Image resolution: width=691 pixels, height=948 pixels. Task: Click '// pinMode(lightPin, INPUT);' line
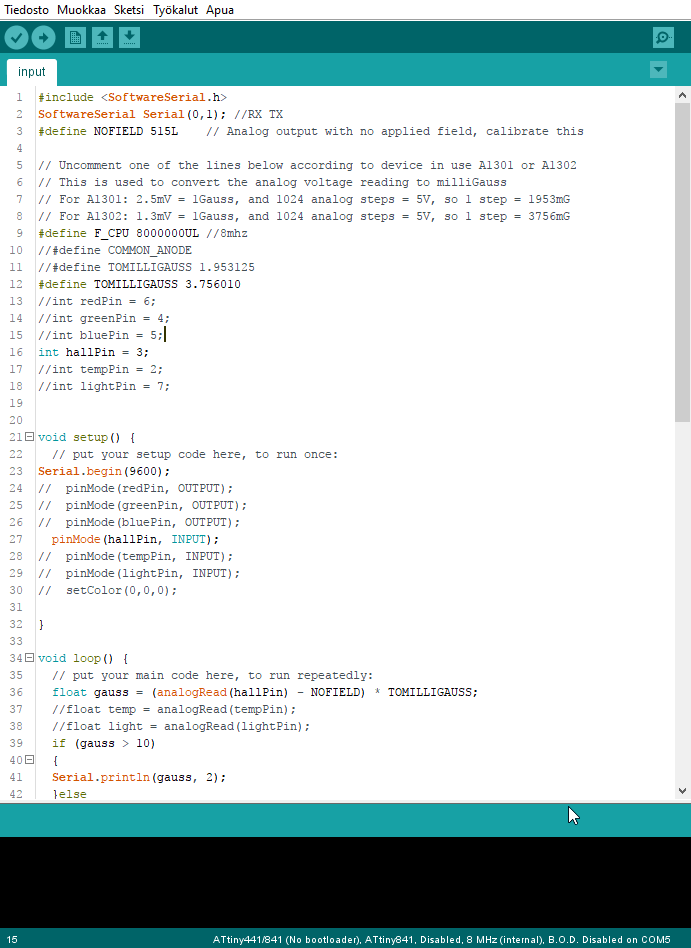139,573
